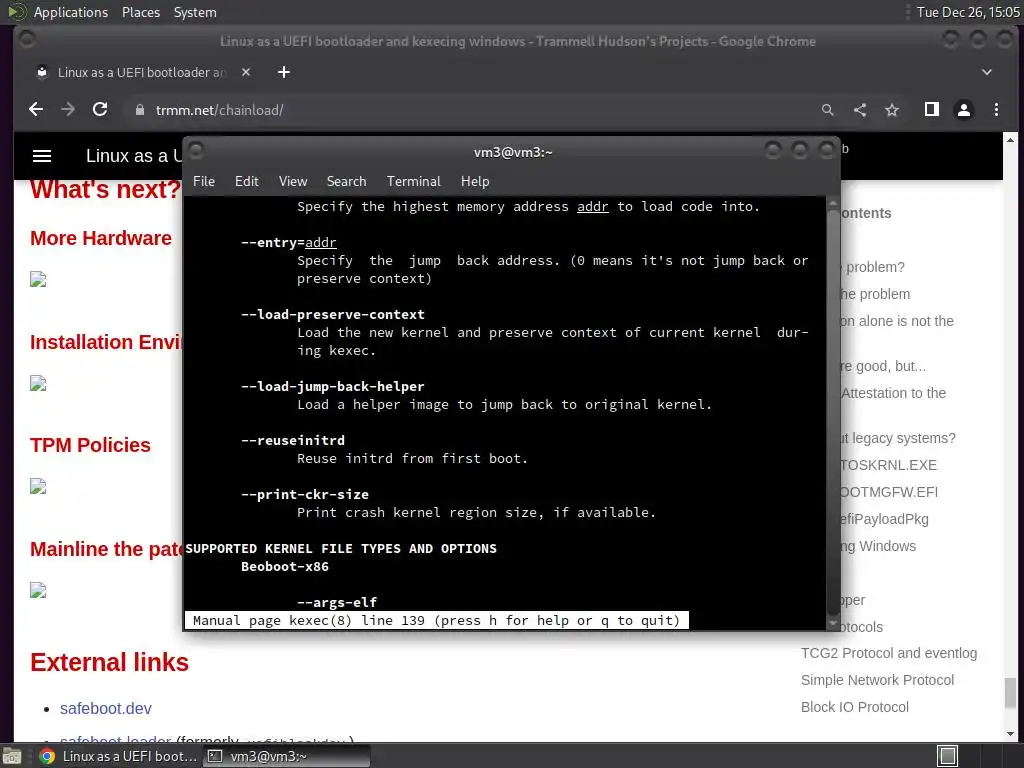The width and height of the screenshot is (1024, 768).
Task: Click the Chrome page scrollbar thumb
Action: coord(1010,692)
